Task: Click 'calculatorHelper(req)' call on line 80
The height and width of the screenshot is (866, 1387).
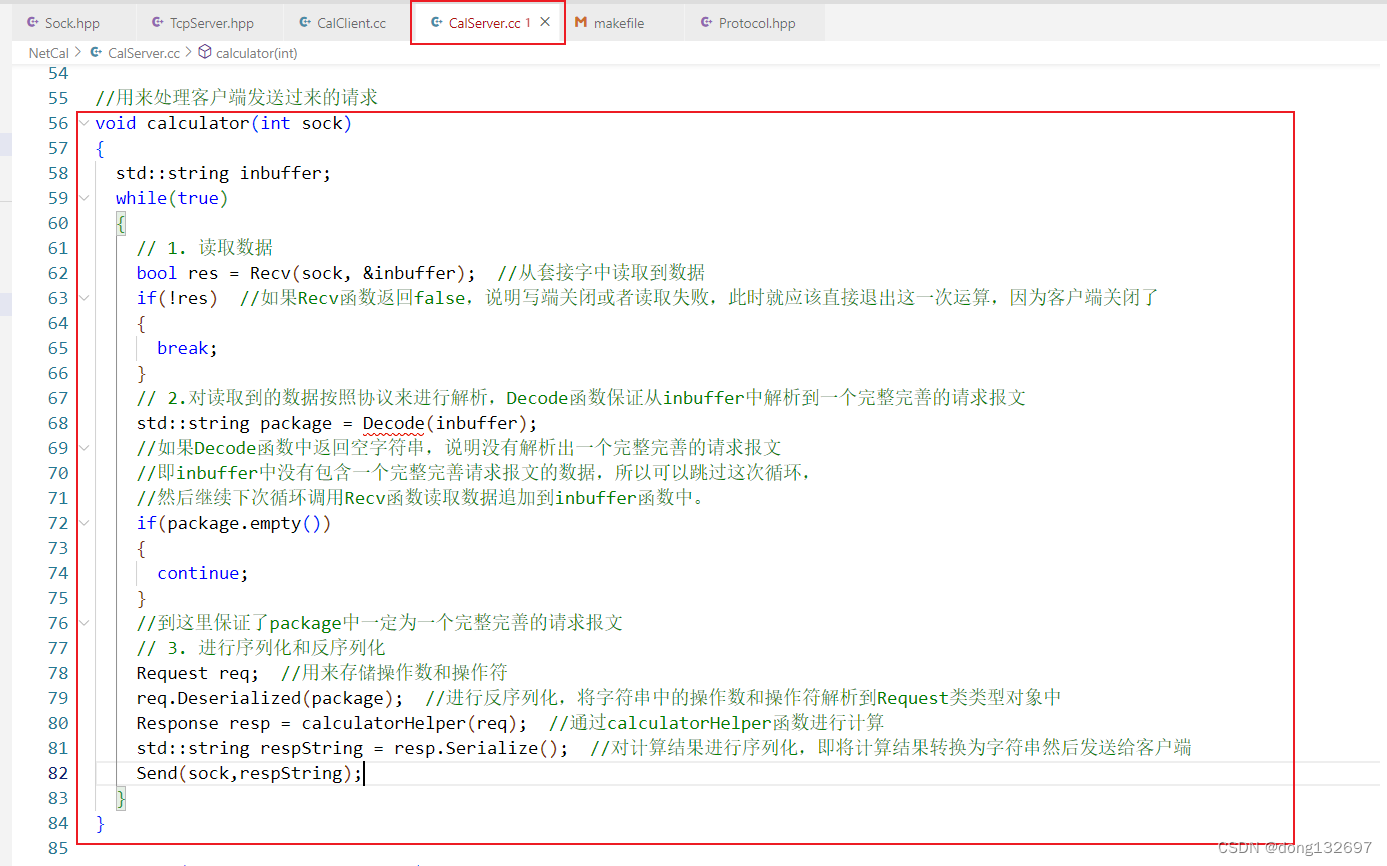Action: (x=409, y=723)
